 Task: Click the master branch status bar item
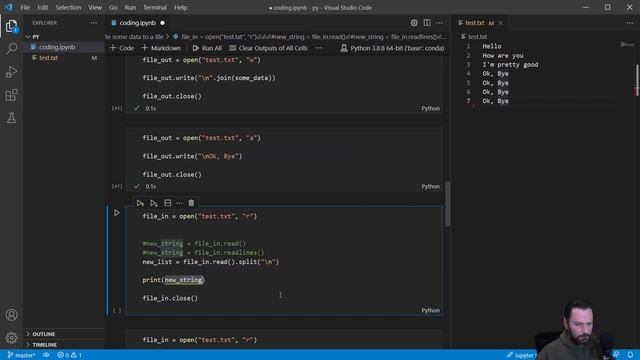21,355
